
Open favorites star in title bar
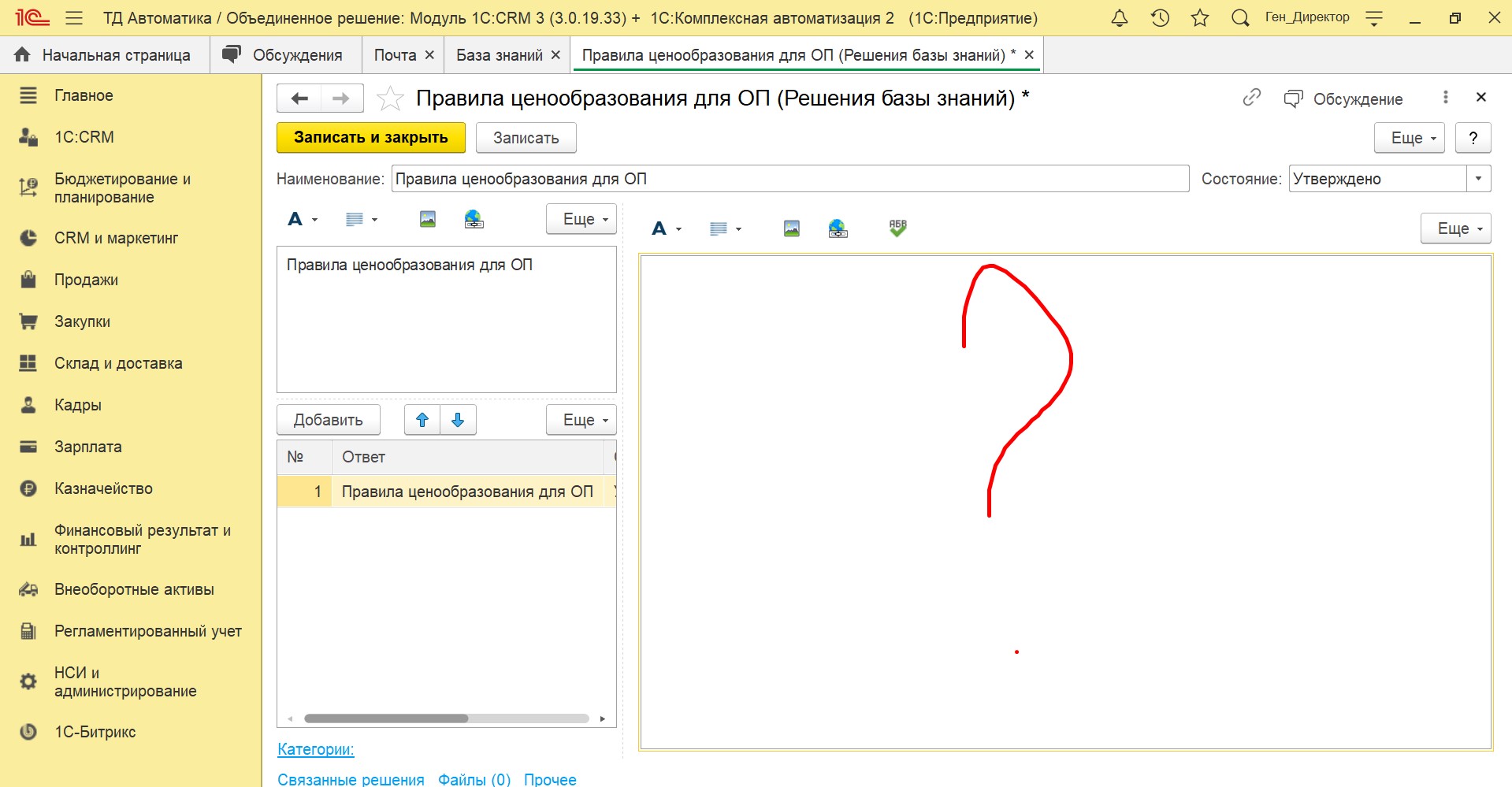[x=1200, y=17]
